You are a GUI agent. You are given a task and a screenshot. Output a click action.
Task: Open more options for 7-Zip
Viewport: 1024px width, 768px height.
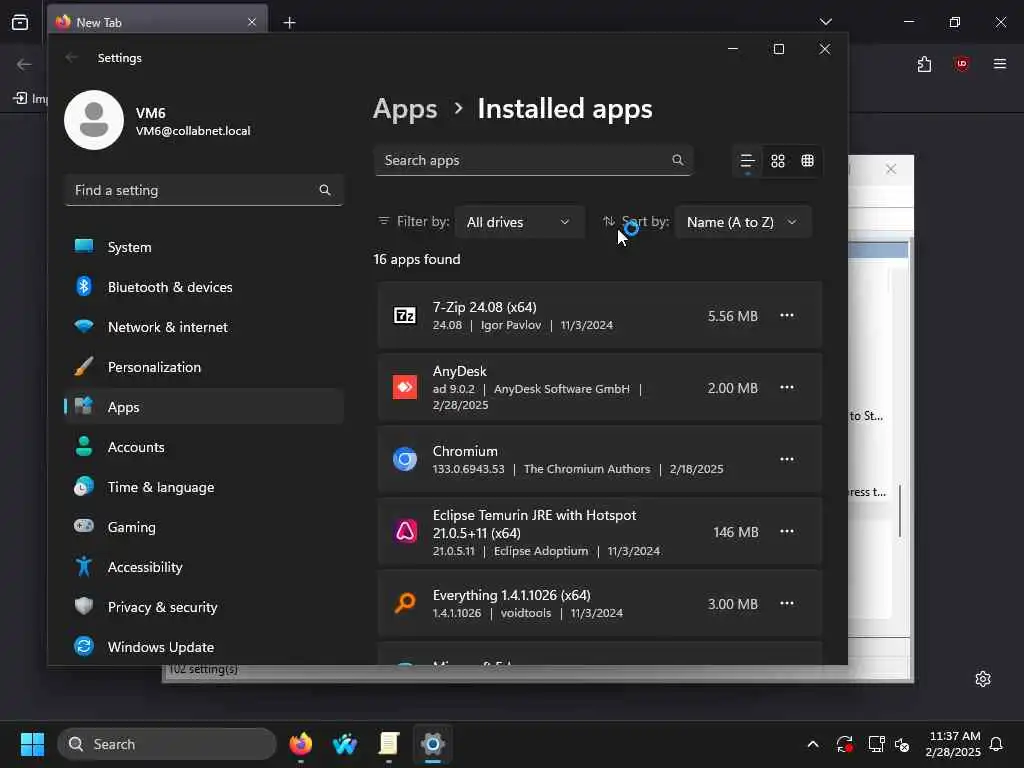787,315
